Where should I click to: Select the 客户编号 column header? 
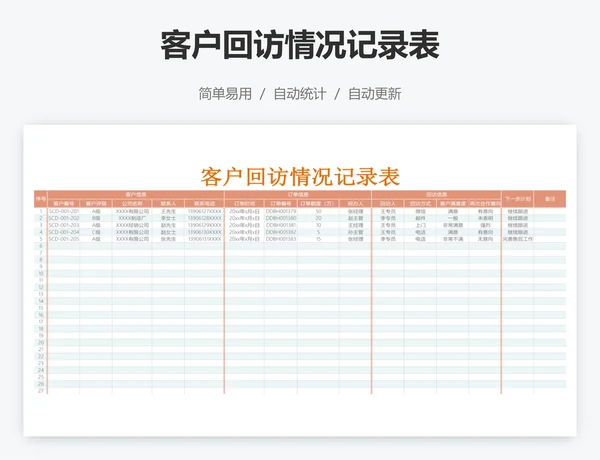[64, 204]
